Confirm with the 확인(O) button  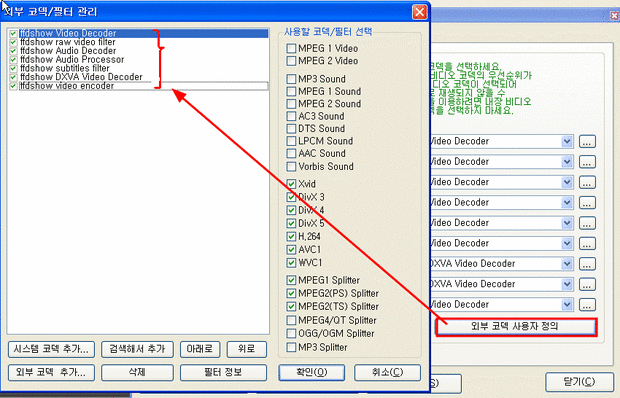(312, 373)
